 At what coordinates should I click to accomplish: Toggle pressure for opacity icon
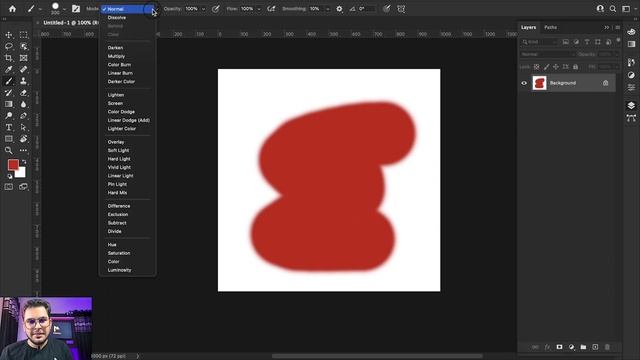point(216,9)
